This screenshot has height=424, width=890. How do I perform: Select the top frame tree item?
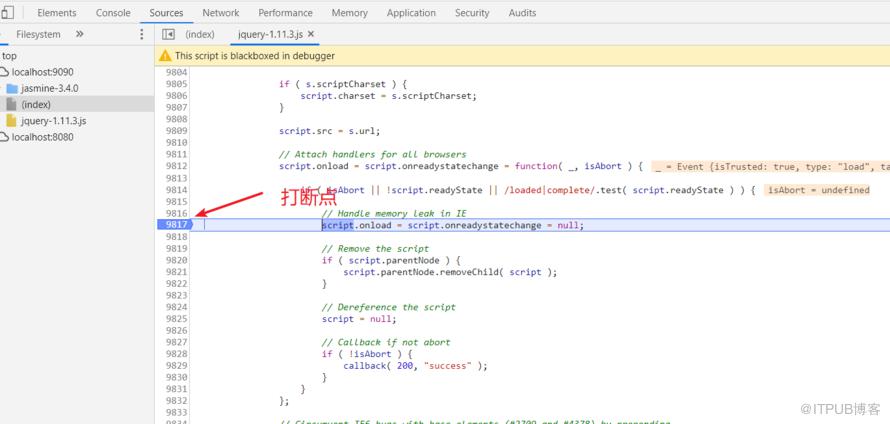pyautogui.click(x=9, y=56)
